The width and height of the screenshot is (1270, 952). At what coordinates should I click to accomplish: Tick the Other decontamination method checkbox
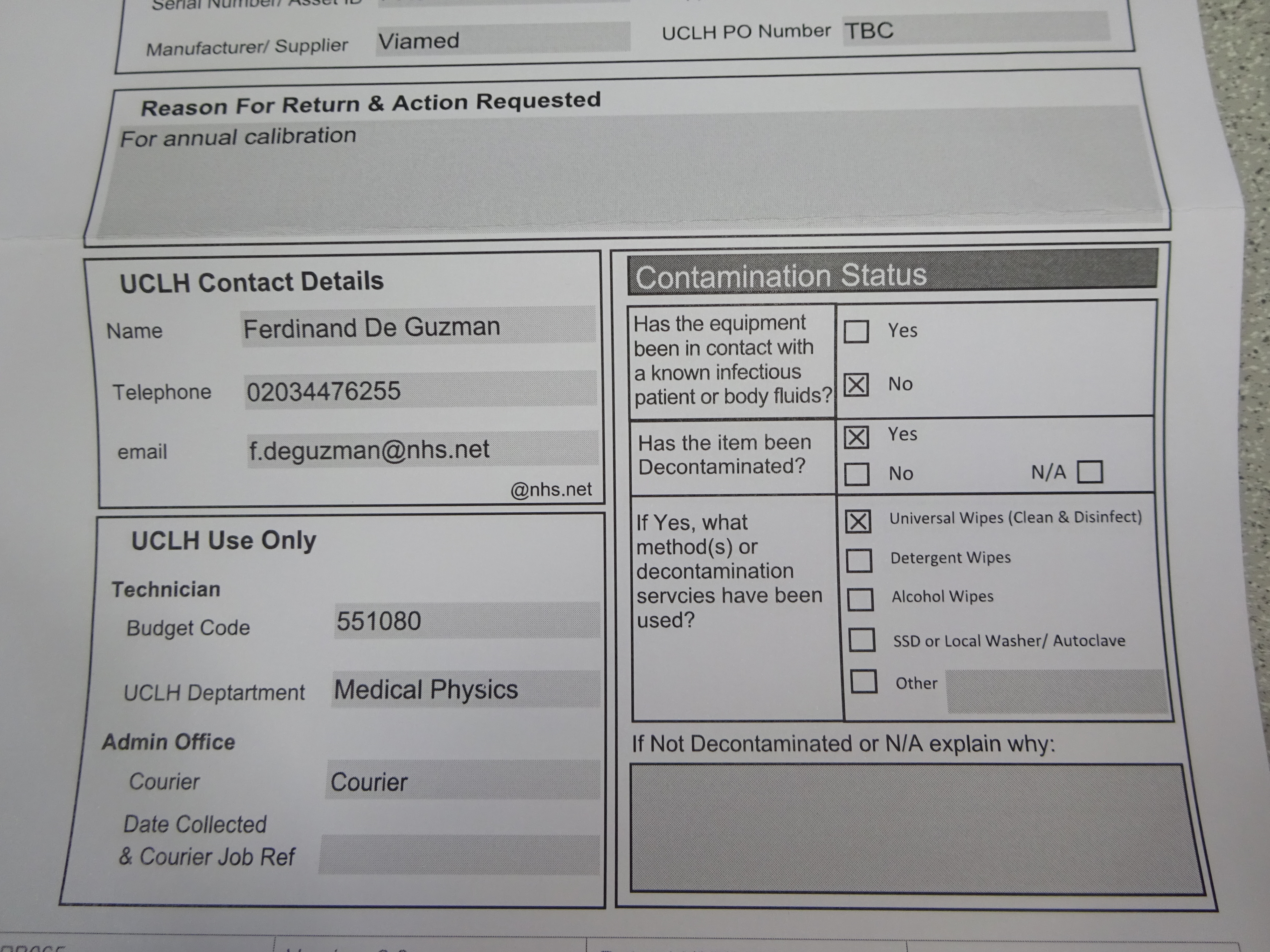[x=864, y=681]
